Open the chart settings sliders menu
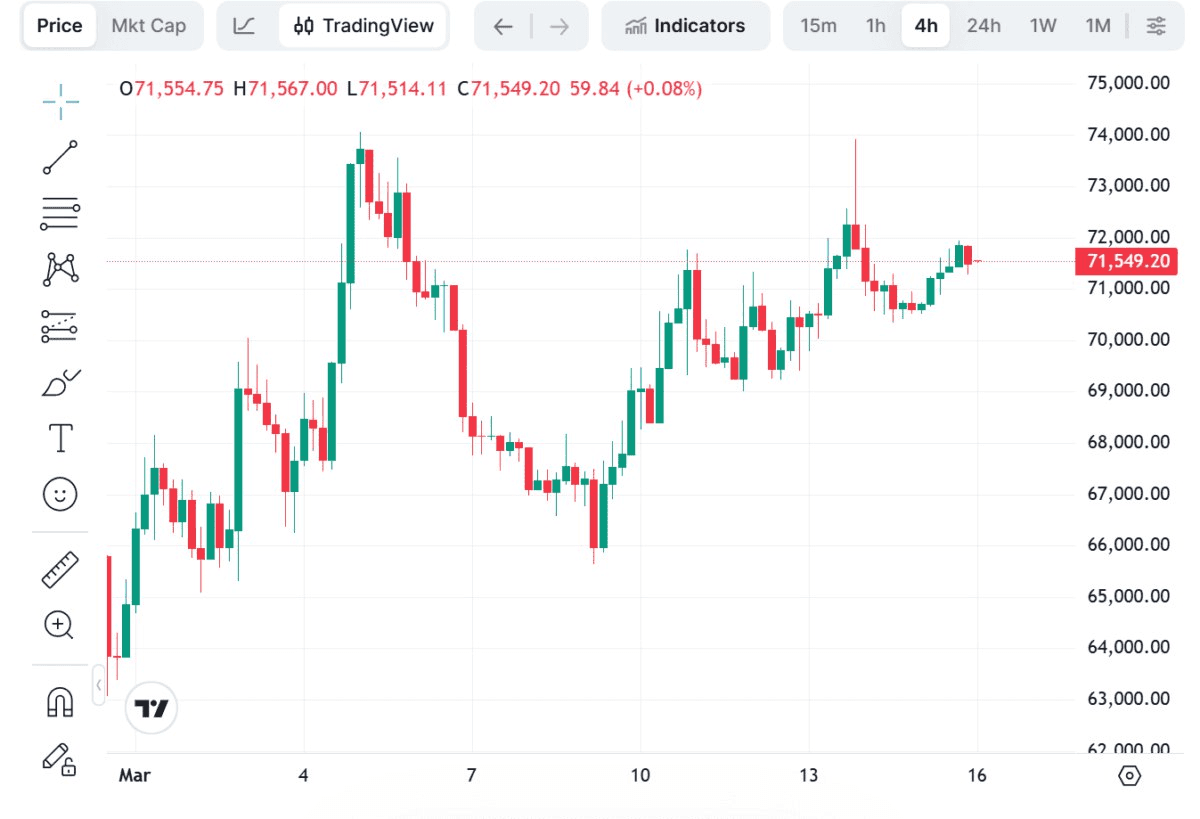Image resolution: width=1200 pixels, height=819 pixels. [1156, 26]
